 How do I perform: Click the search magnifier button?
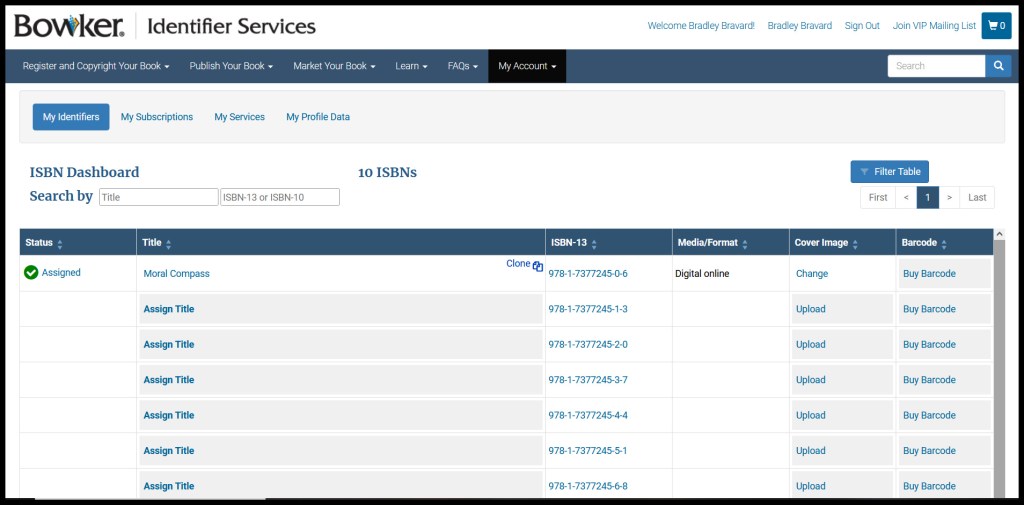click(998, 66)
